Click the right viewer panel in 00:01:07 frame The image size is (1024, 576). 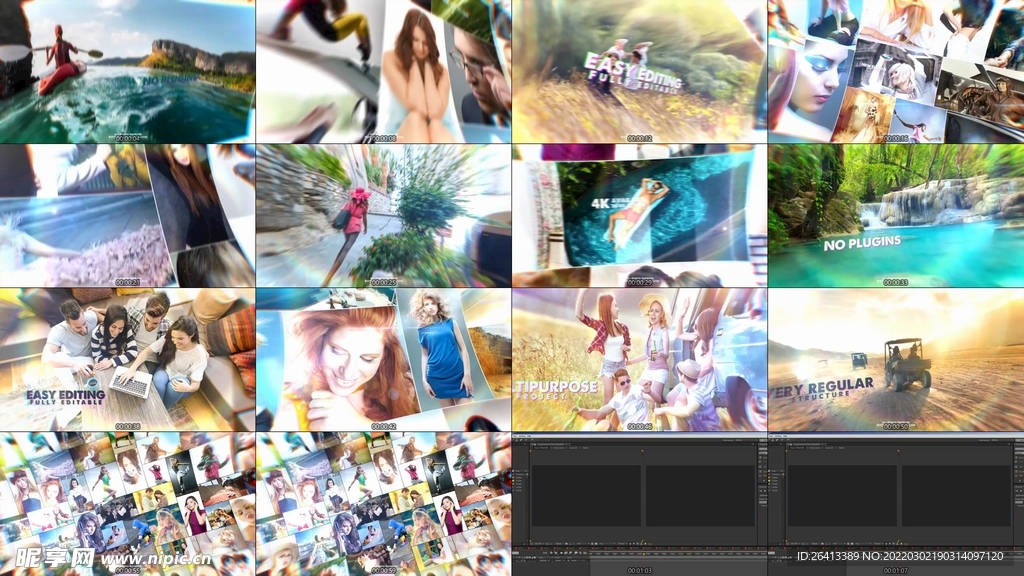coord(955,495)
